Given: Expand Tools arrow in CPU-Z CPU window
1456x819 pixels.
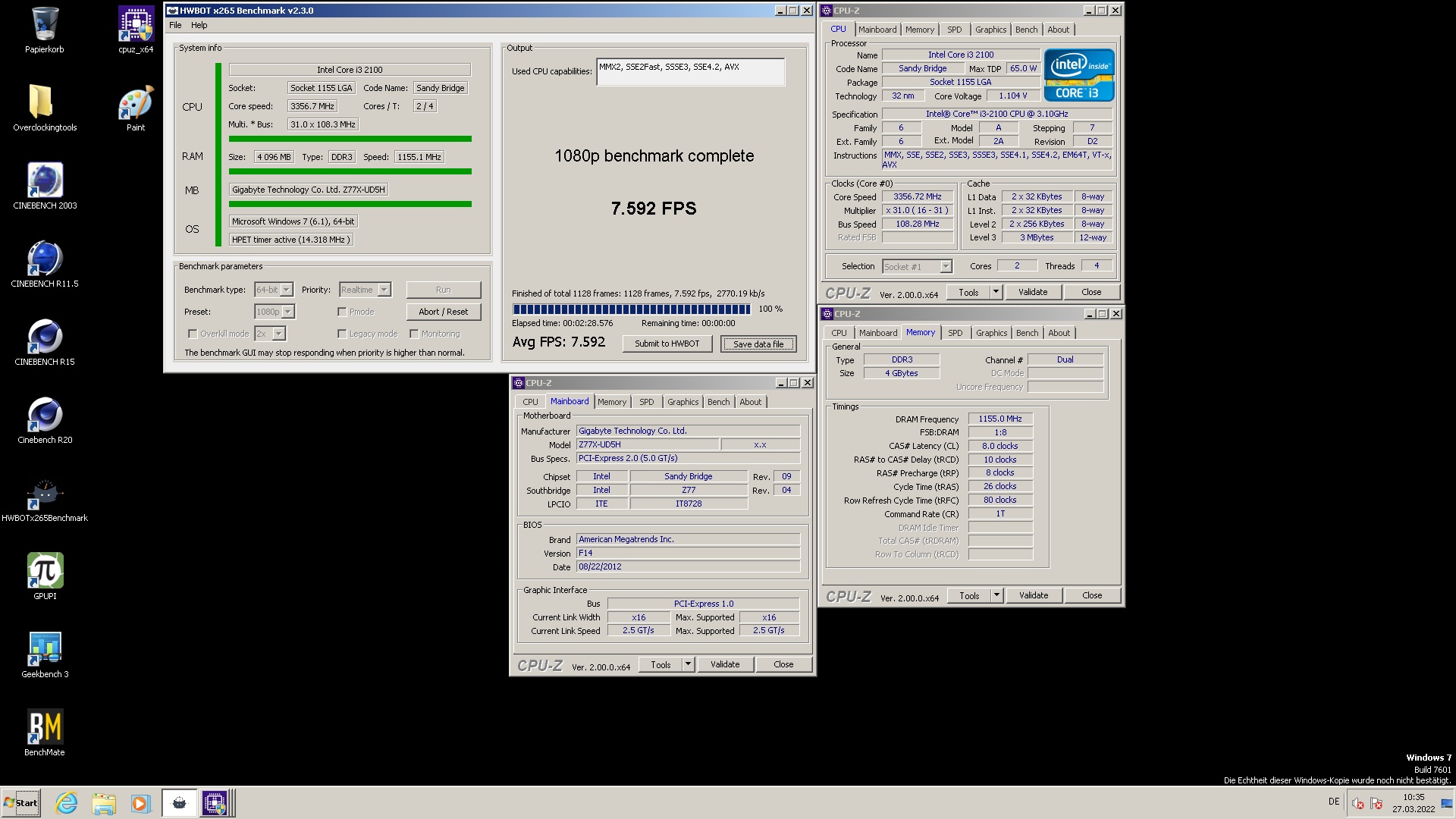Looking at the screenshot, I should click(x=996, y=292).
